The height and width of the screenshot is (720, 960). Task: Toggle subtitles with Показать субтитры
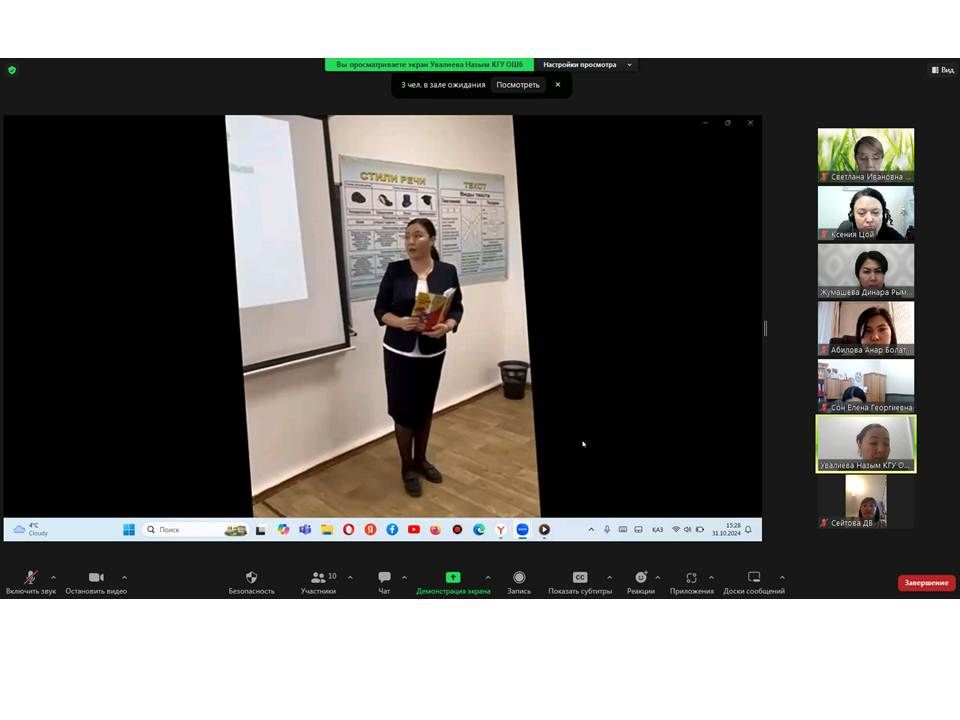(580, 578)
